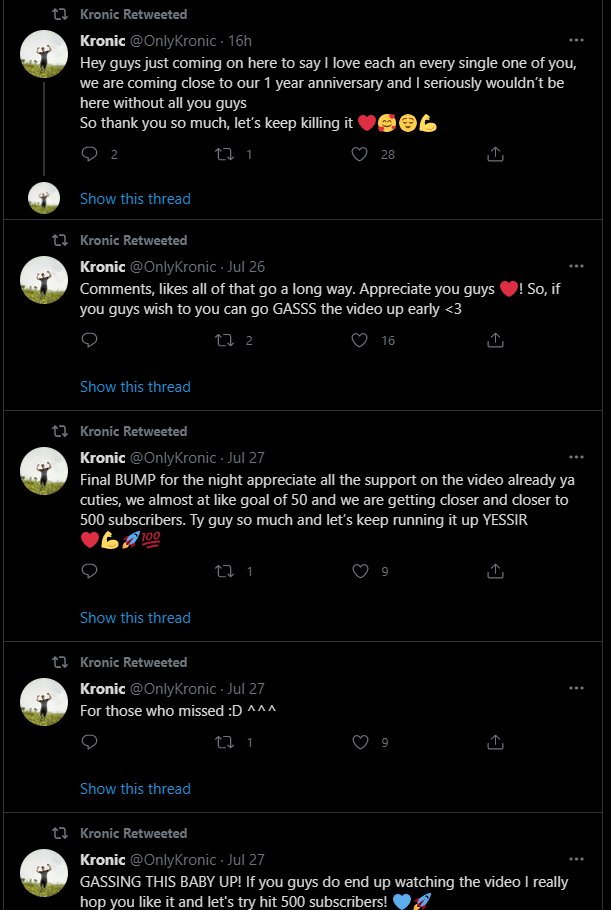Share the Final BUMP tweet
Image resolution: width=611 pixels, height=910 pixels.
point(495,571)
